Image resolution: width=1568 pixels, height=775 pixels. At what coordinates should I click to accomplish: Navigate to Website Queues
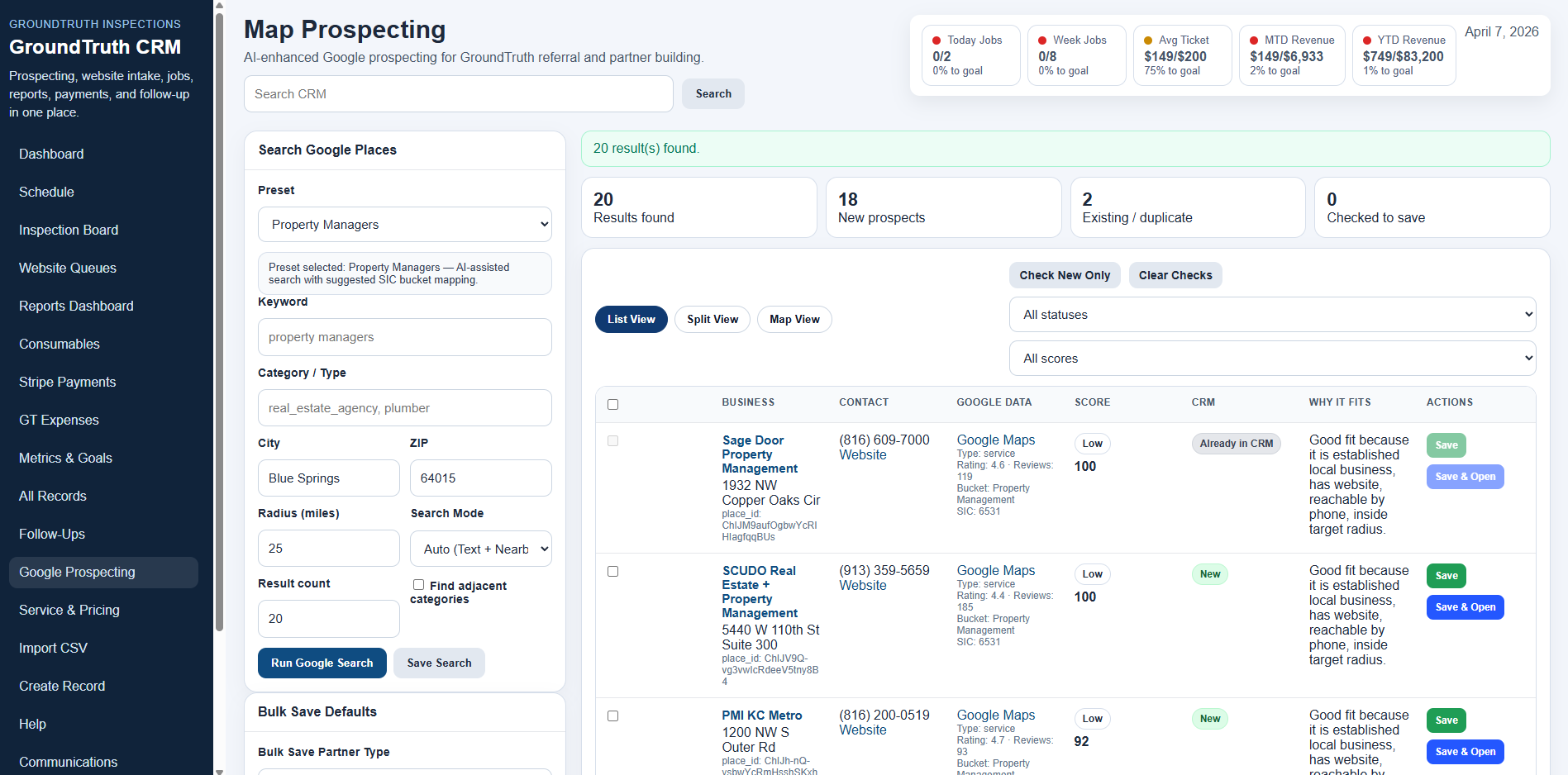[x=103, y=269]
